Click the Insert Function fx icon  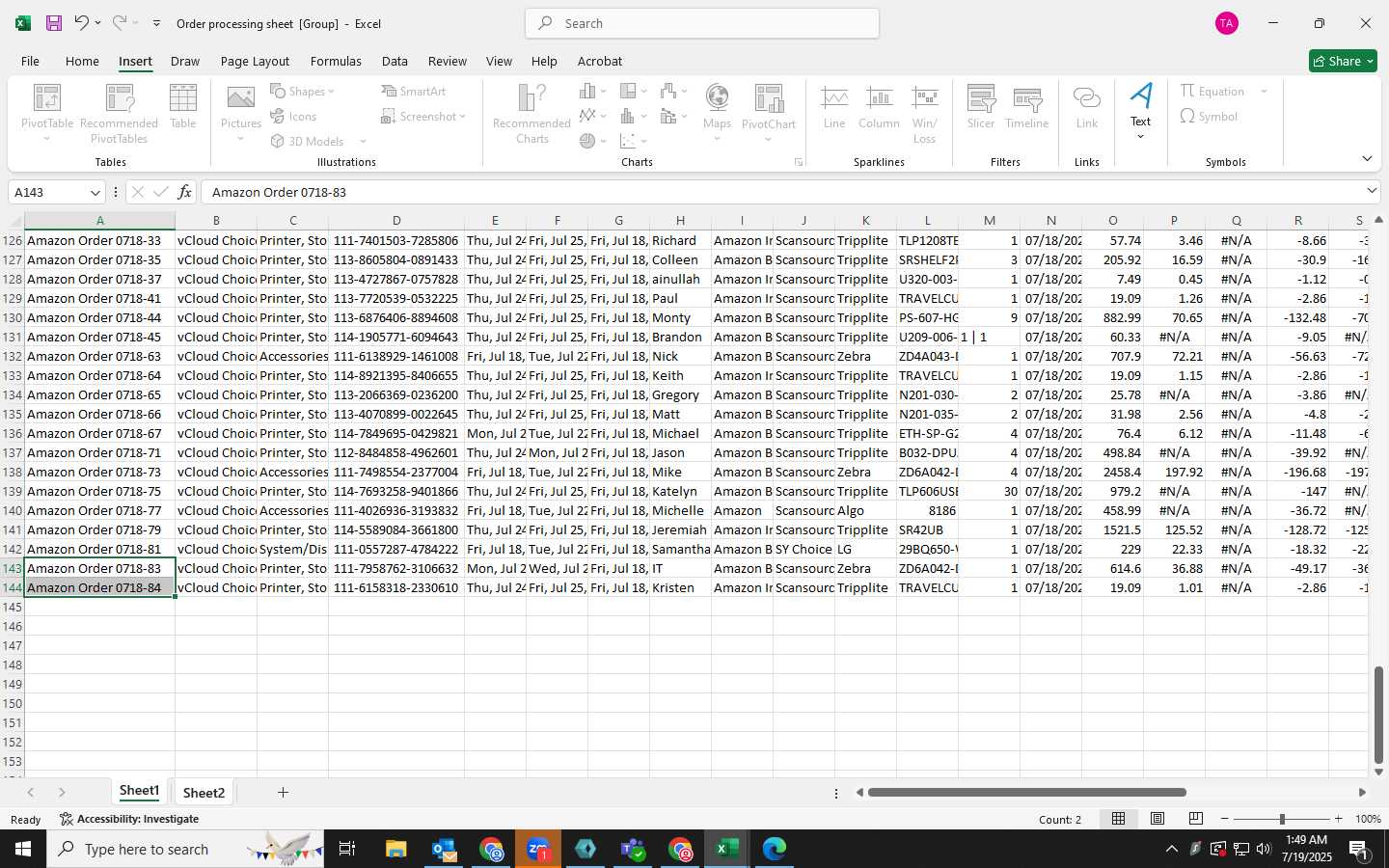tap(184, 192)
